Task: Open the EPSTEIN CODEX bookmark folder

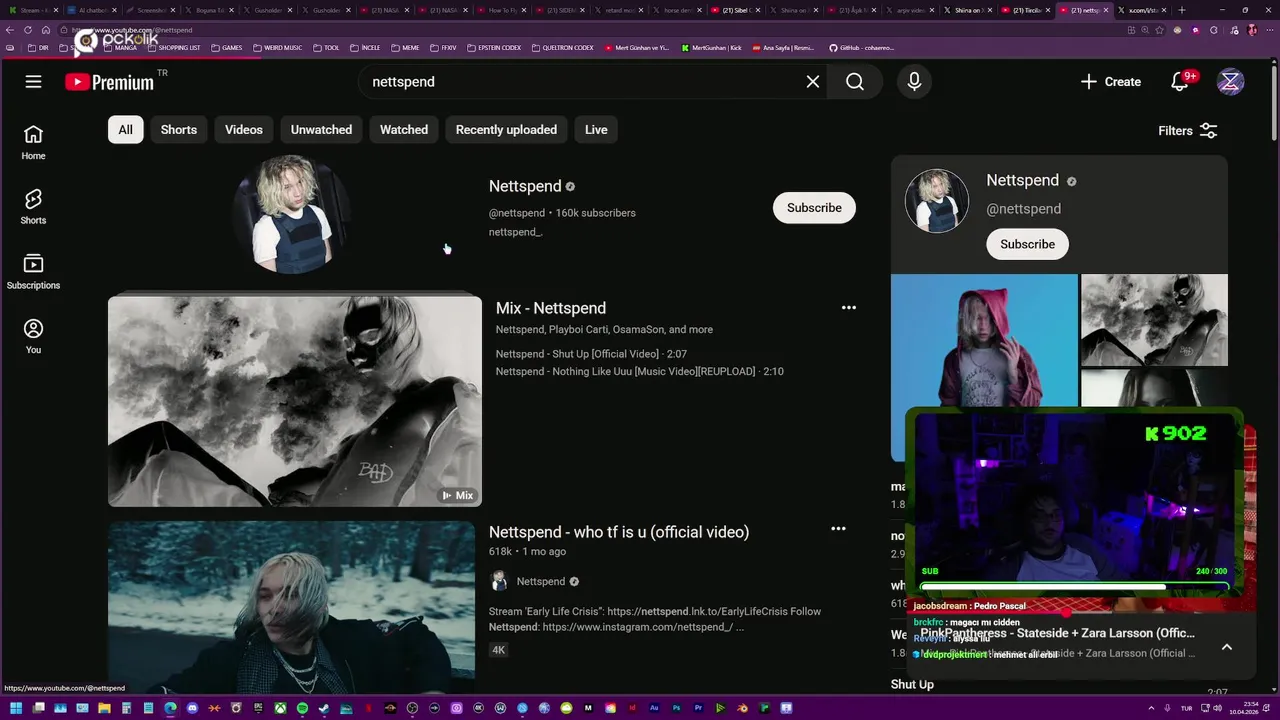Action: (x=496, y=47)
